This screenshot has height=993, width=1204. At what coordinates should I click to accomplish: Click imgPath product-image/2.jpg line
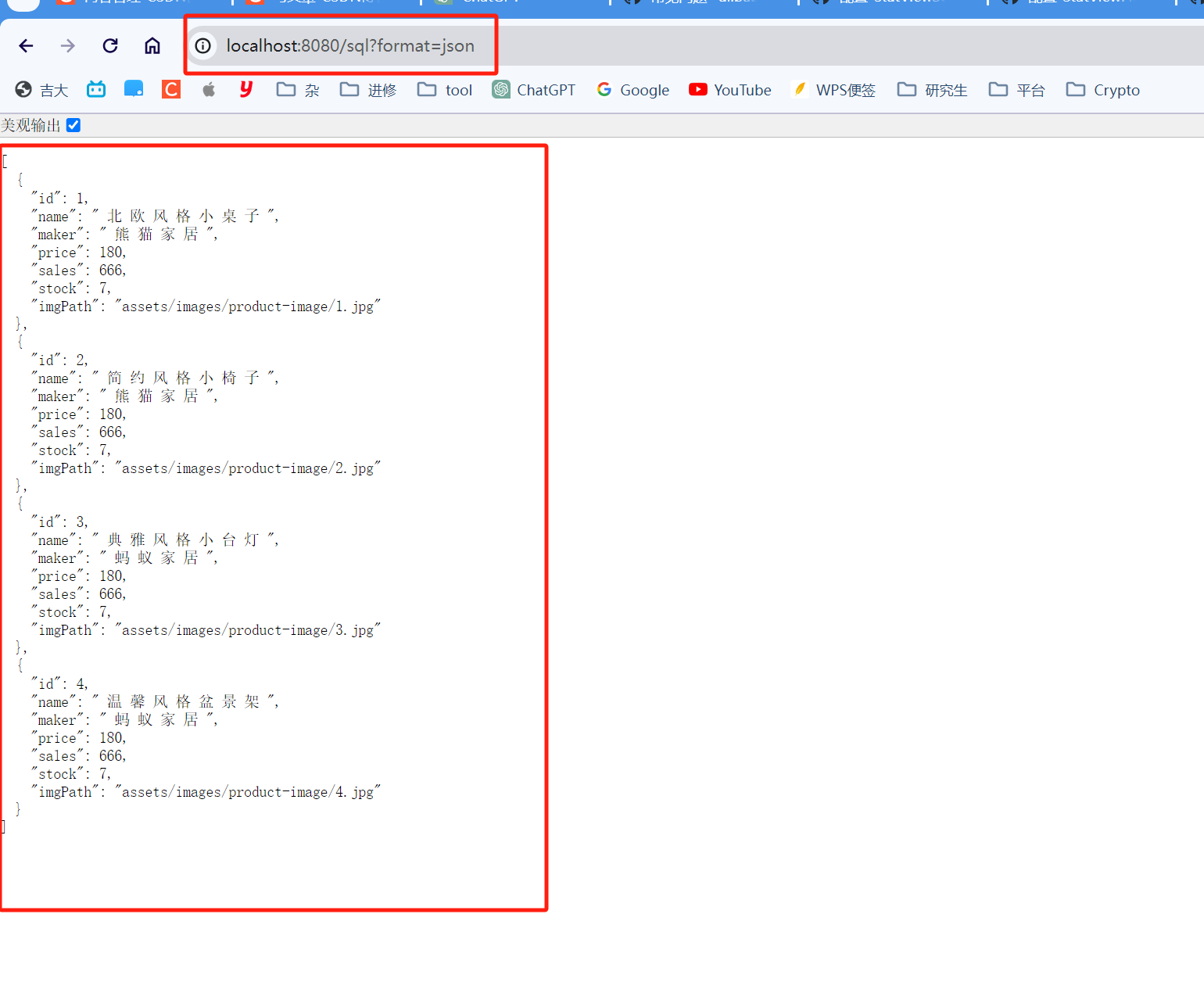pyautogui.click(x=206, y=468)
